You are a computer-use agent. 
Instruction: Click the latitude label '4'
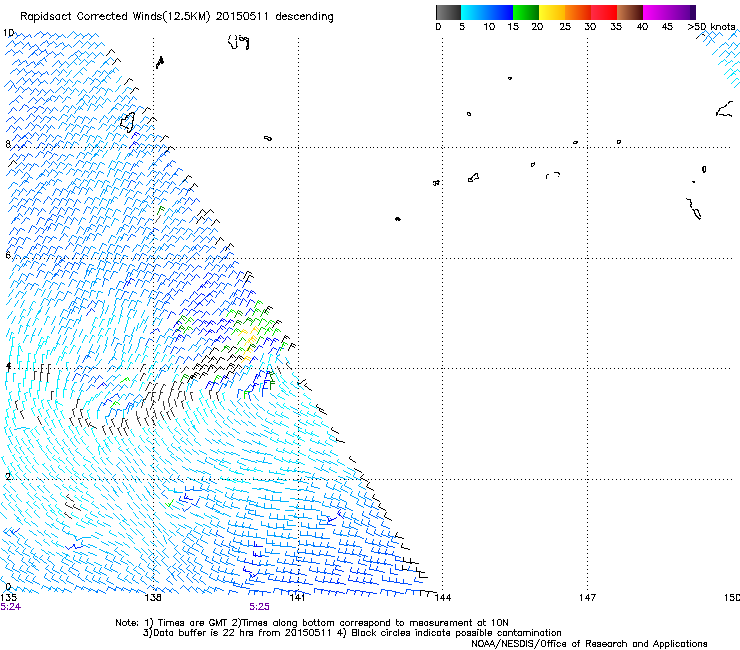tap(8, 366)
